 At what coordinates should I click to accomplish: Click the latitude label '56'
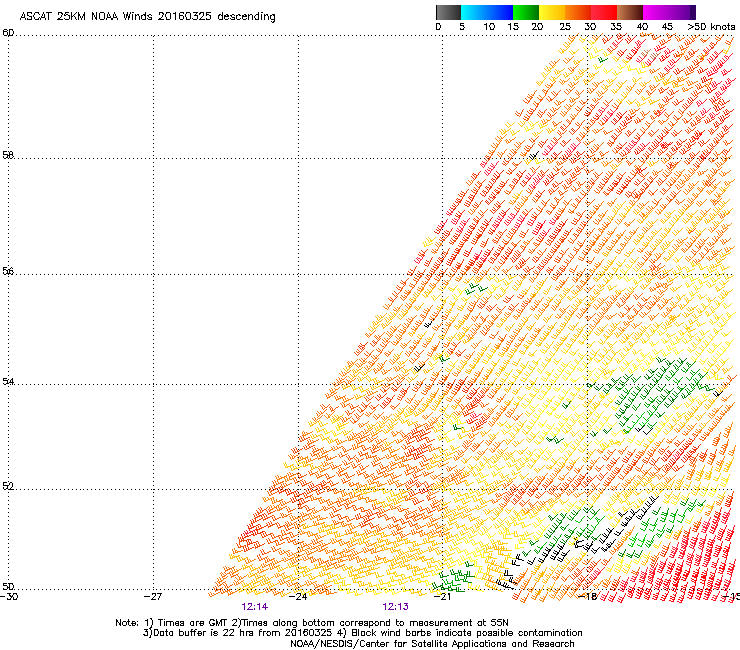coord(8,271)
